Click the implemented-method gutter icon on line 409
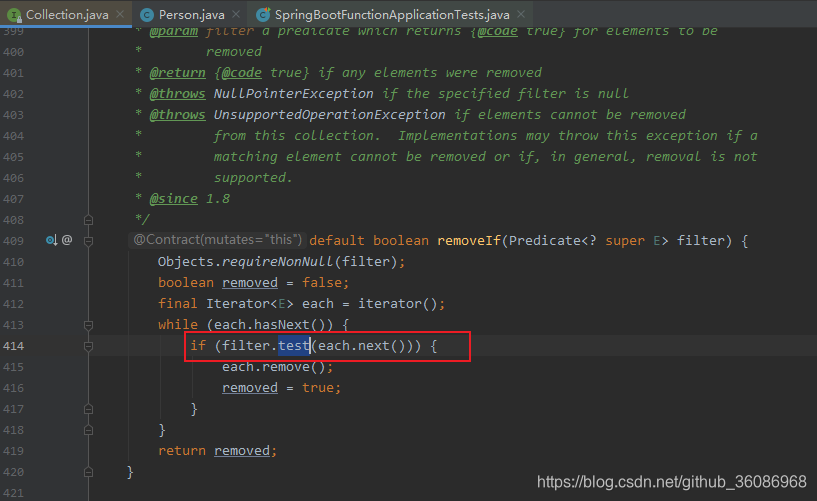Viewport: 817px width, 501px height. point(51,240)
